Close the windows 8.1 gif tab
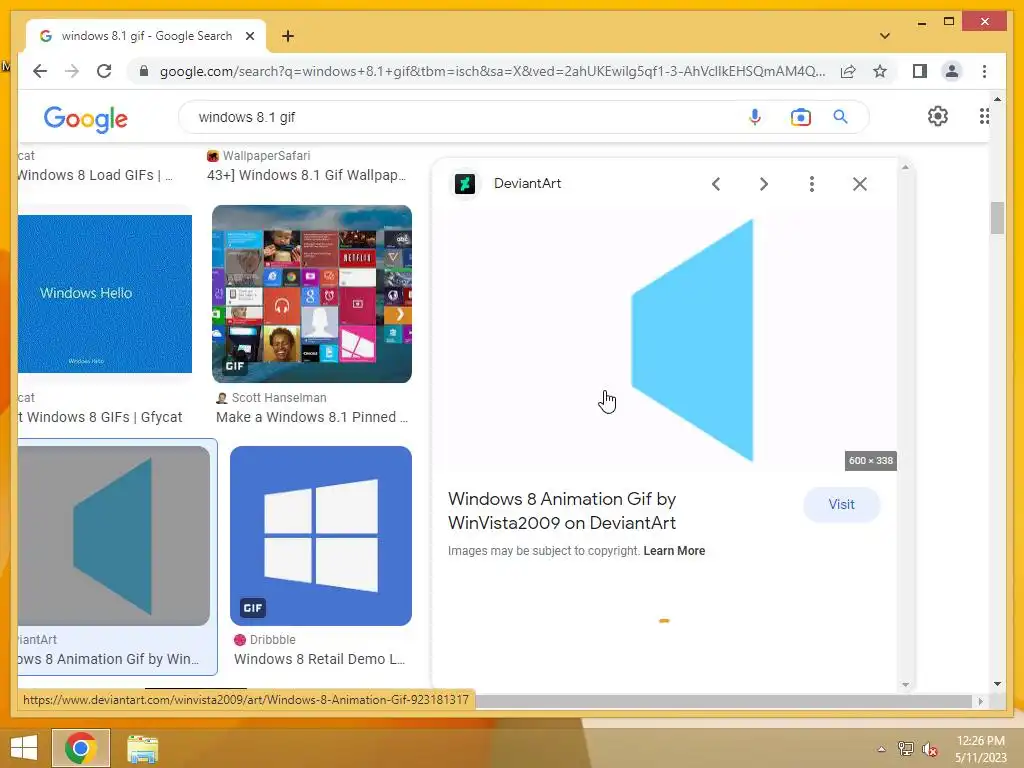The image size is (1024, 768). pos(249,36)
